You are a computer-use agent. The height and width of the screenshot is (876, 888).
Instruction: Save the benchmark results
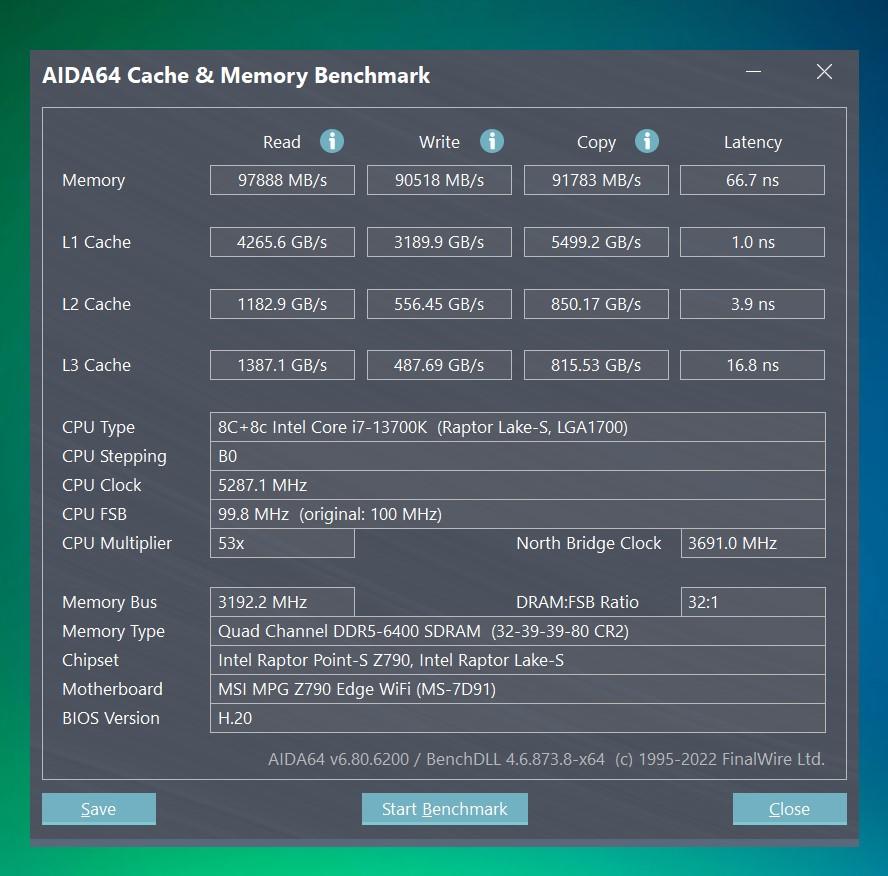(99, 809)
